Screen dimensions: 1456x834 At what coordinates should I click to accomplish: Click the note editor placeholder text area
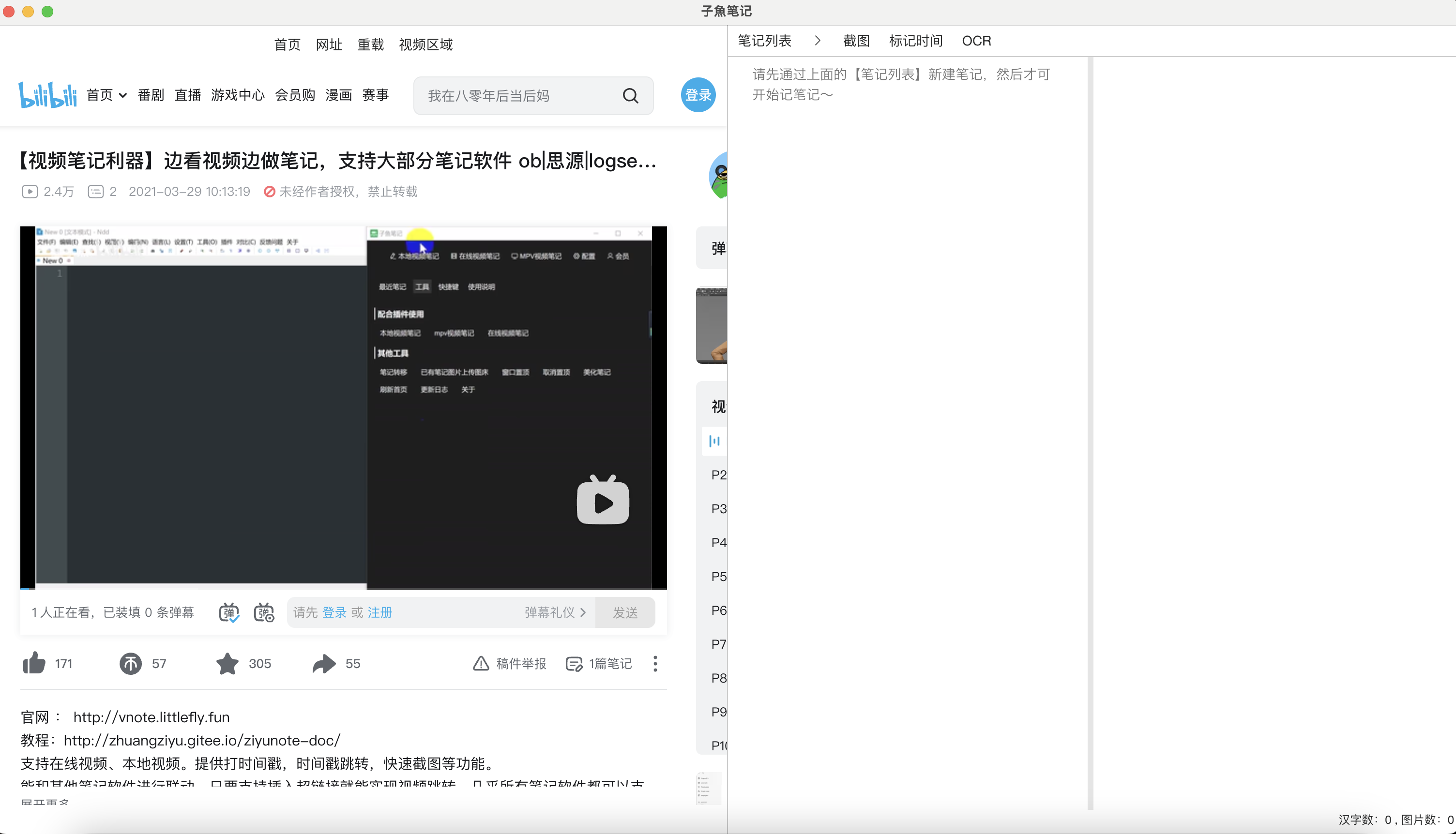pos(901,84)
